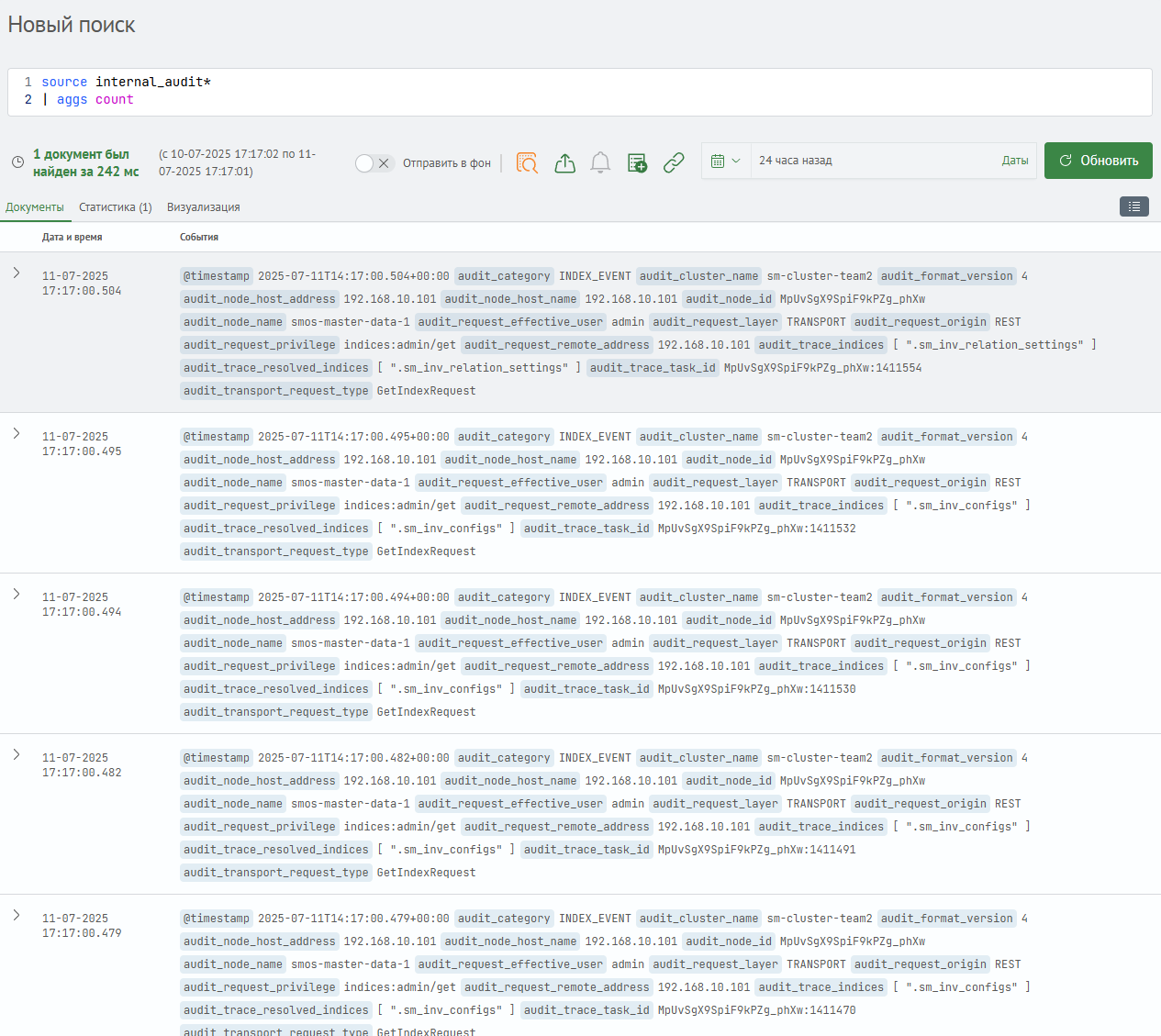
Task: Expand the row dated 17:17:00.495
Action: (x=17, y=433)
